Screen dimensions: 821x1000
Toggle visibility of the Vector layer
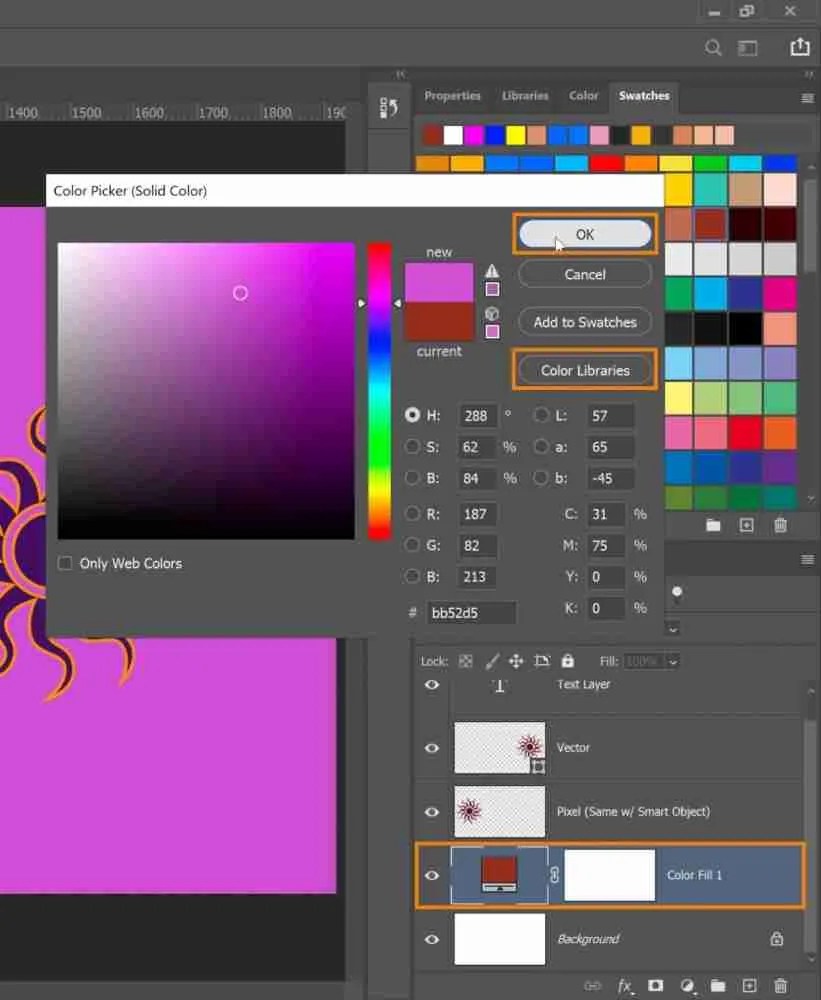coord(432,748)
